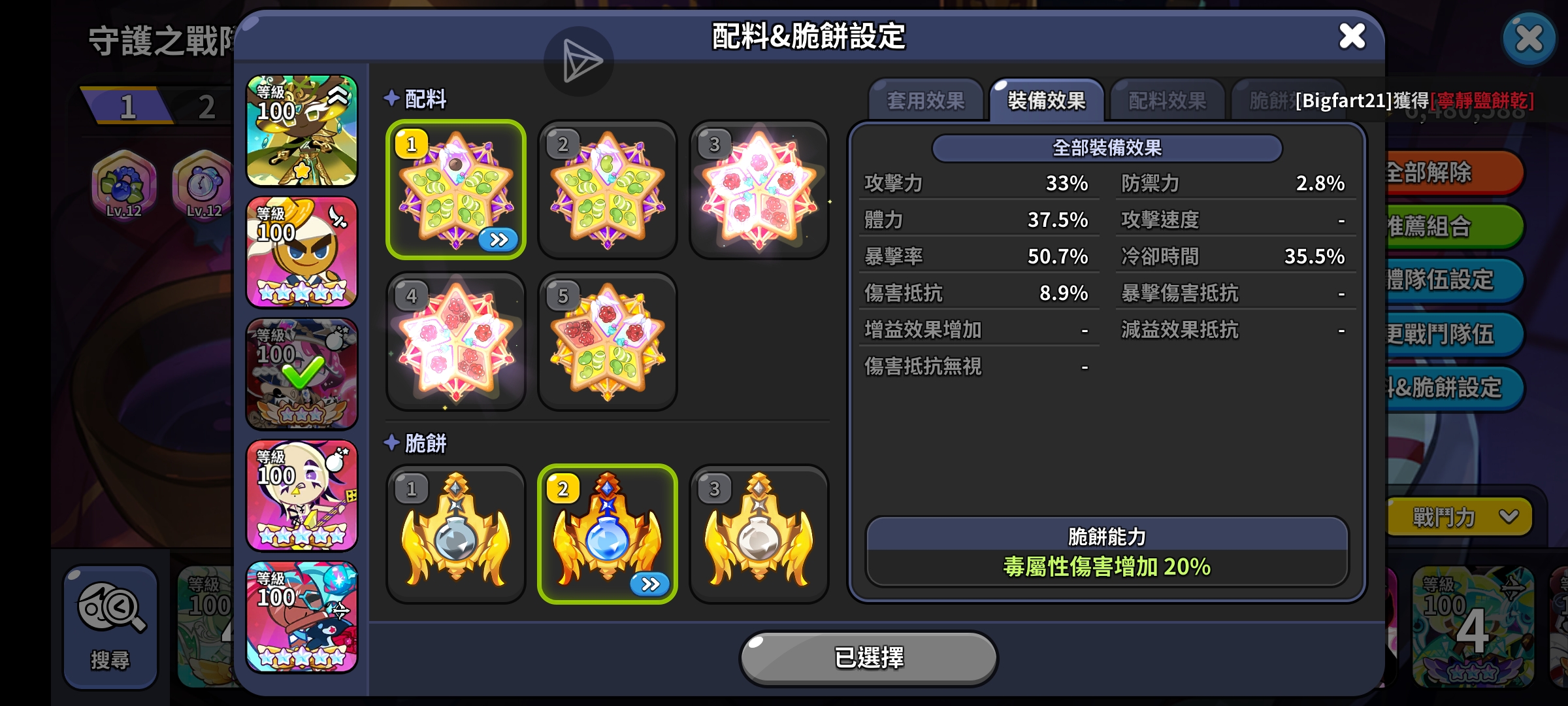Select beascuit slot 1 silver orb

point(455,534)
